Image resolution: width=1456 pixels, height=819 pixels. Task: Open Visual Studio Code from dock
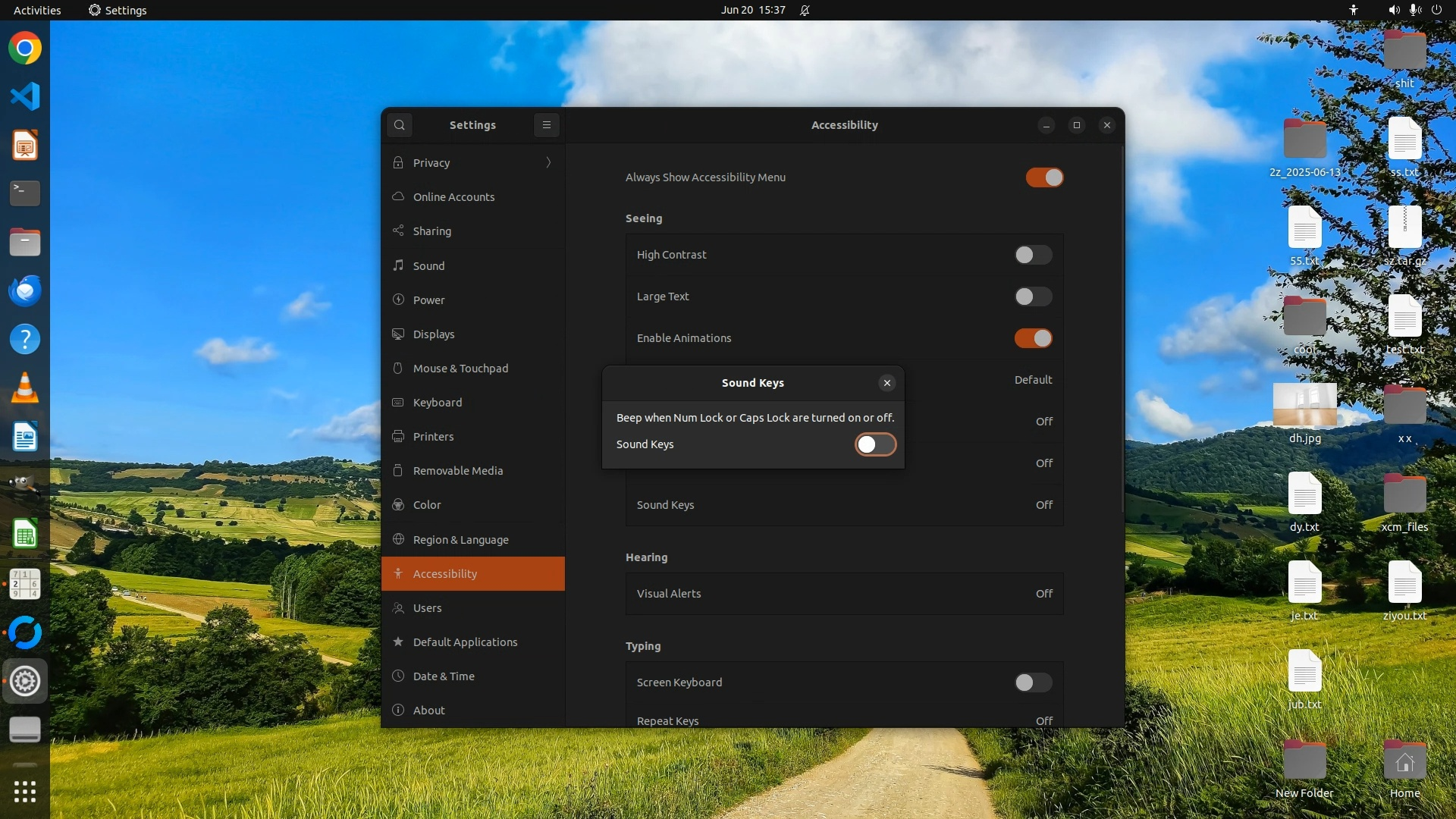[25, 96]
